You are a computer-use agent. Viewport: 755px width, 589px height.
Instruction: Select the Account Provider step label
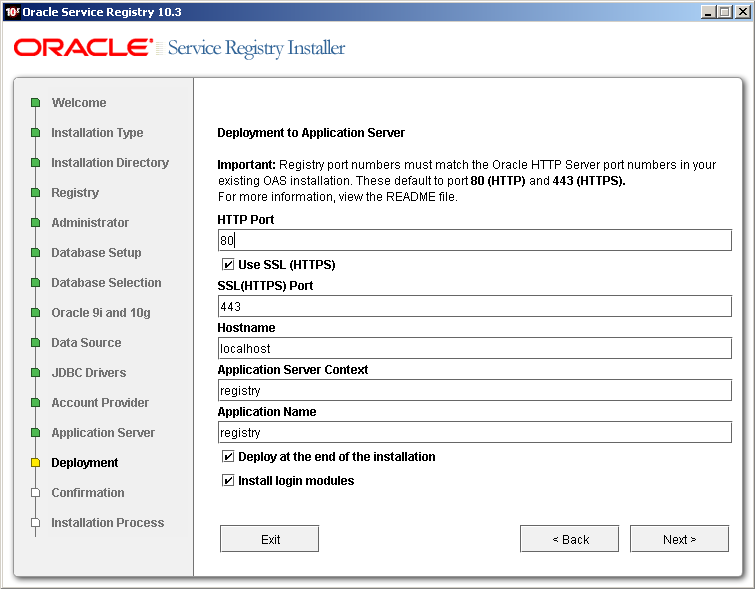tap(100, 403)
